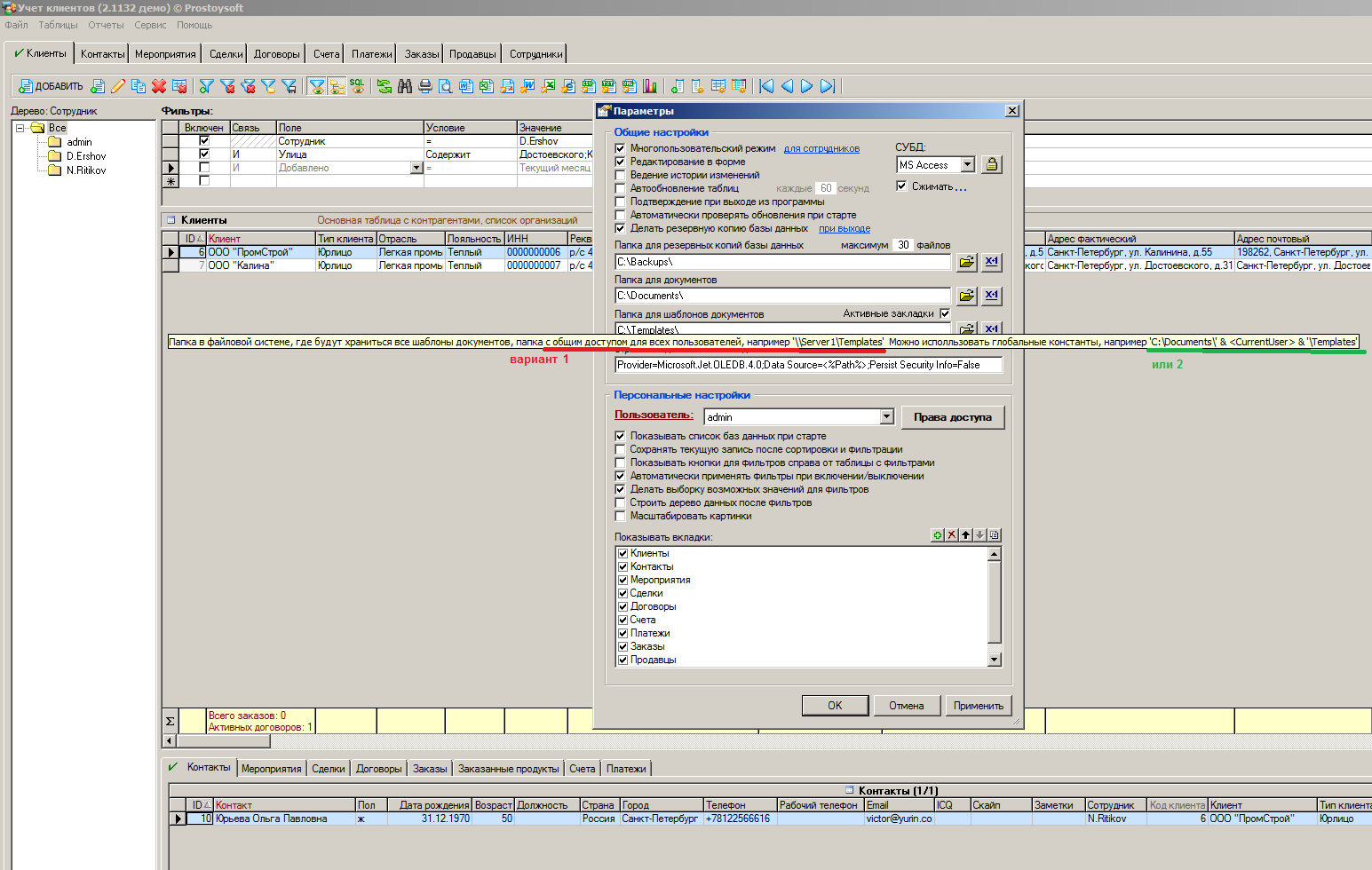Click the pencil edit record icon

(x=118, y=86)
